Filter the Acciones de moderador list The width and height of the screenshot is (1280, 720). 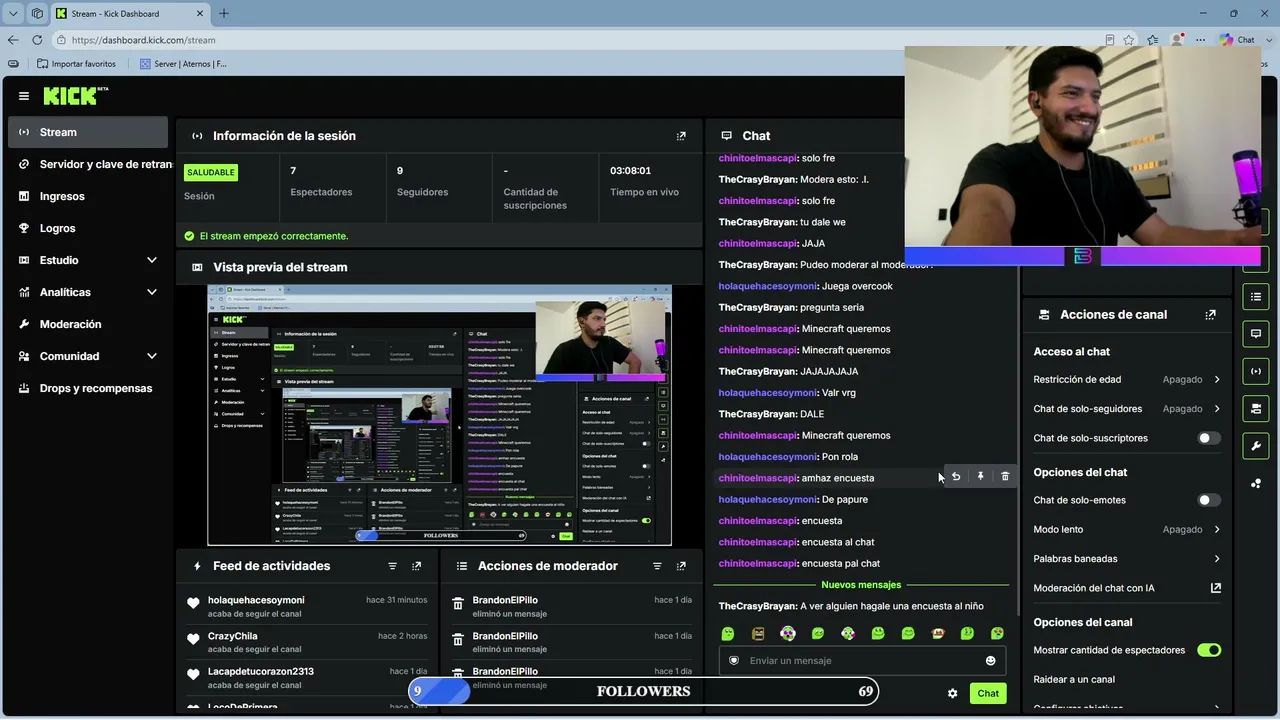[x=657, y=566]
